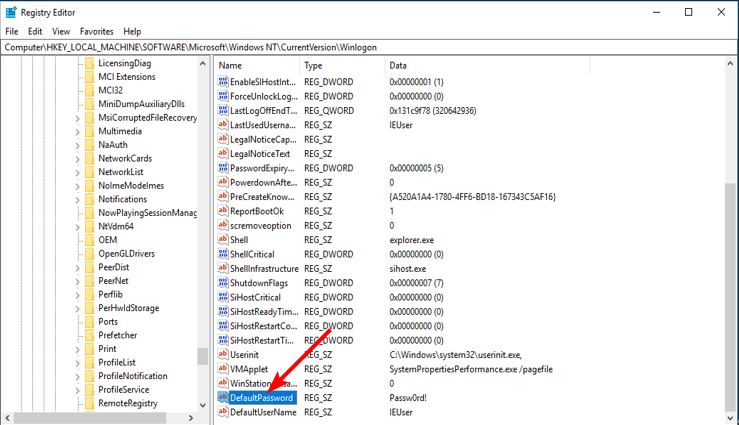Click values pane scroll-up arrow

(730, 63)
